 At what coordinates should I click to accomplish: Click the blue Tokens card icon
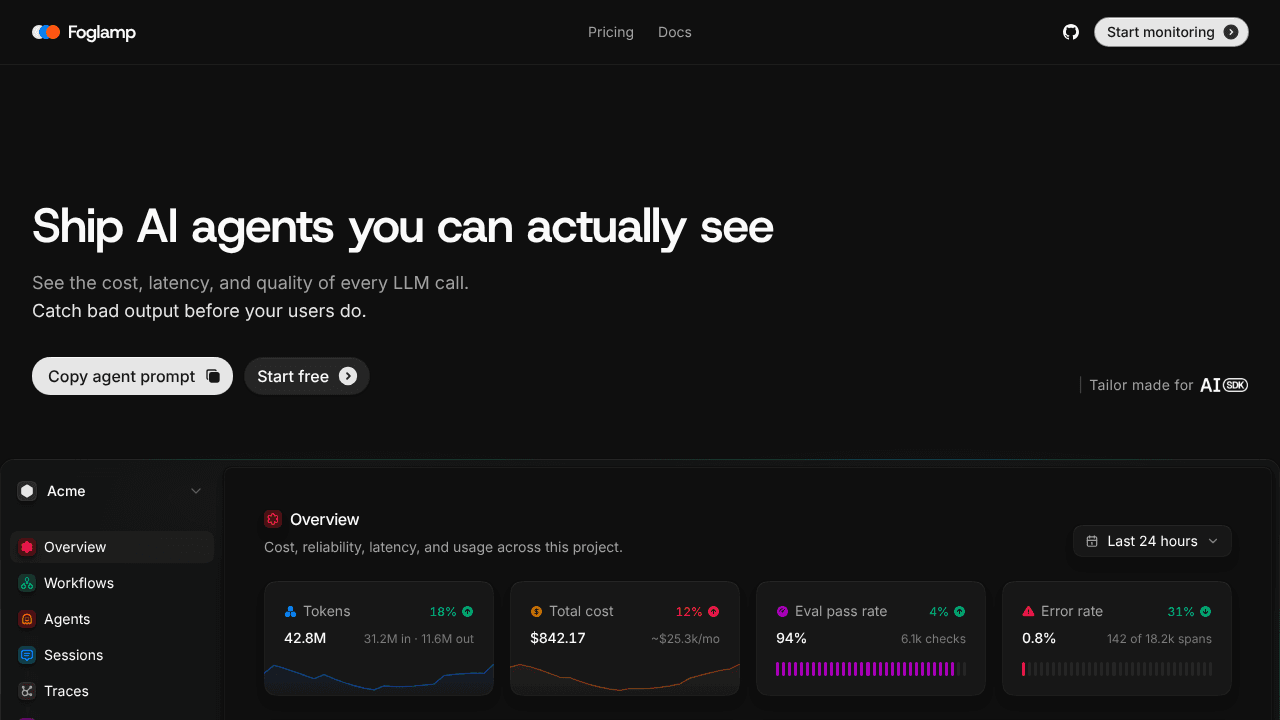pos(291,611)
